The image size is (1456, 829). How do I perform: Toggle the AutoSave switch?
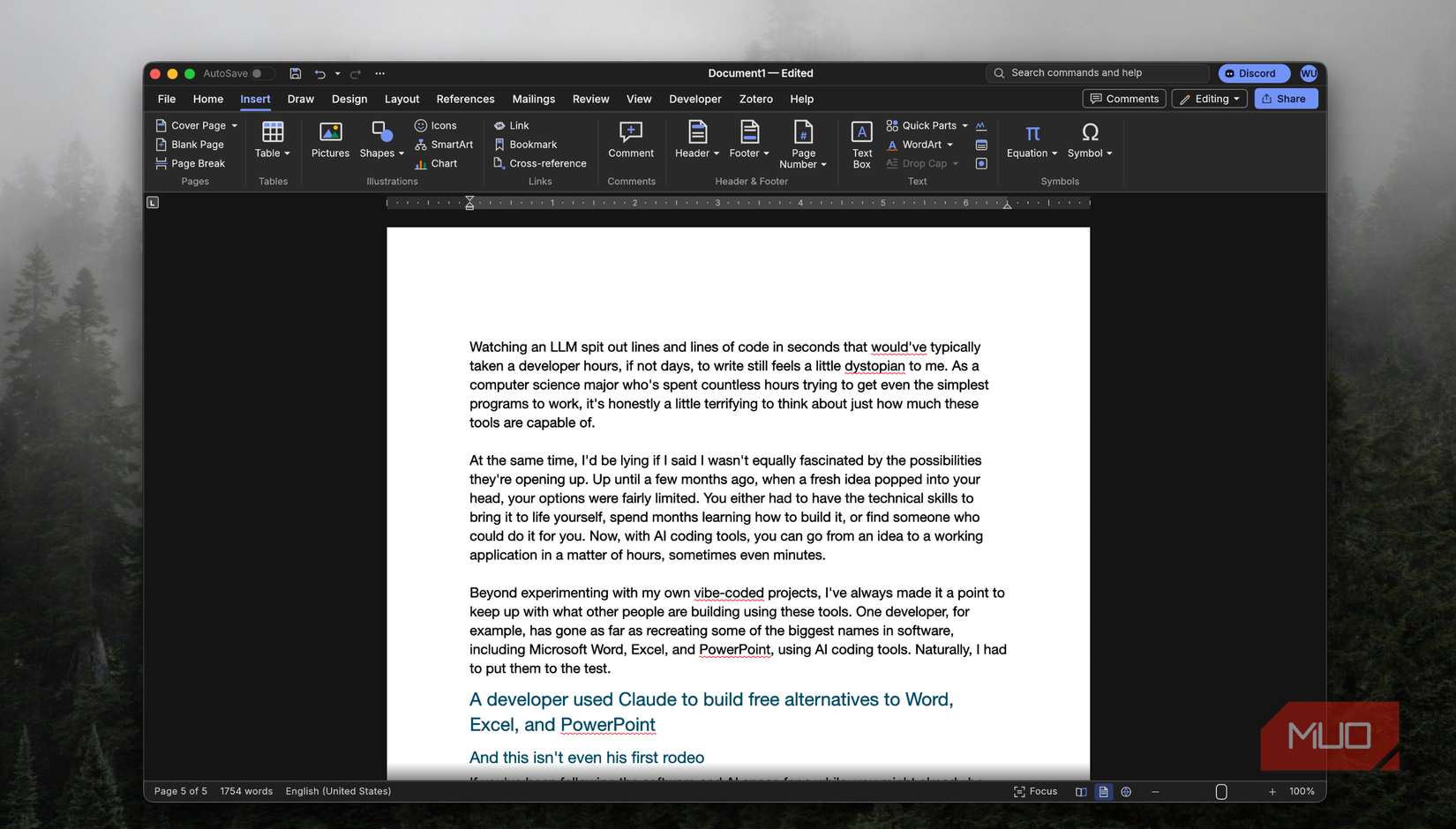[x=261, y=74]
